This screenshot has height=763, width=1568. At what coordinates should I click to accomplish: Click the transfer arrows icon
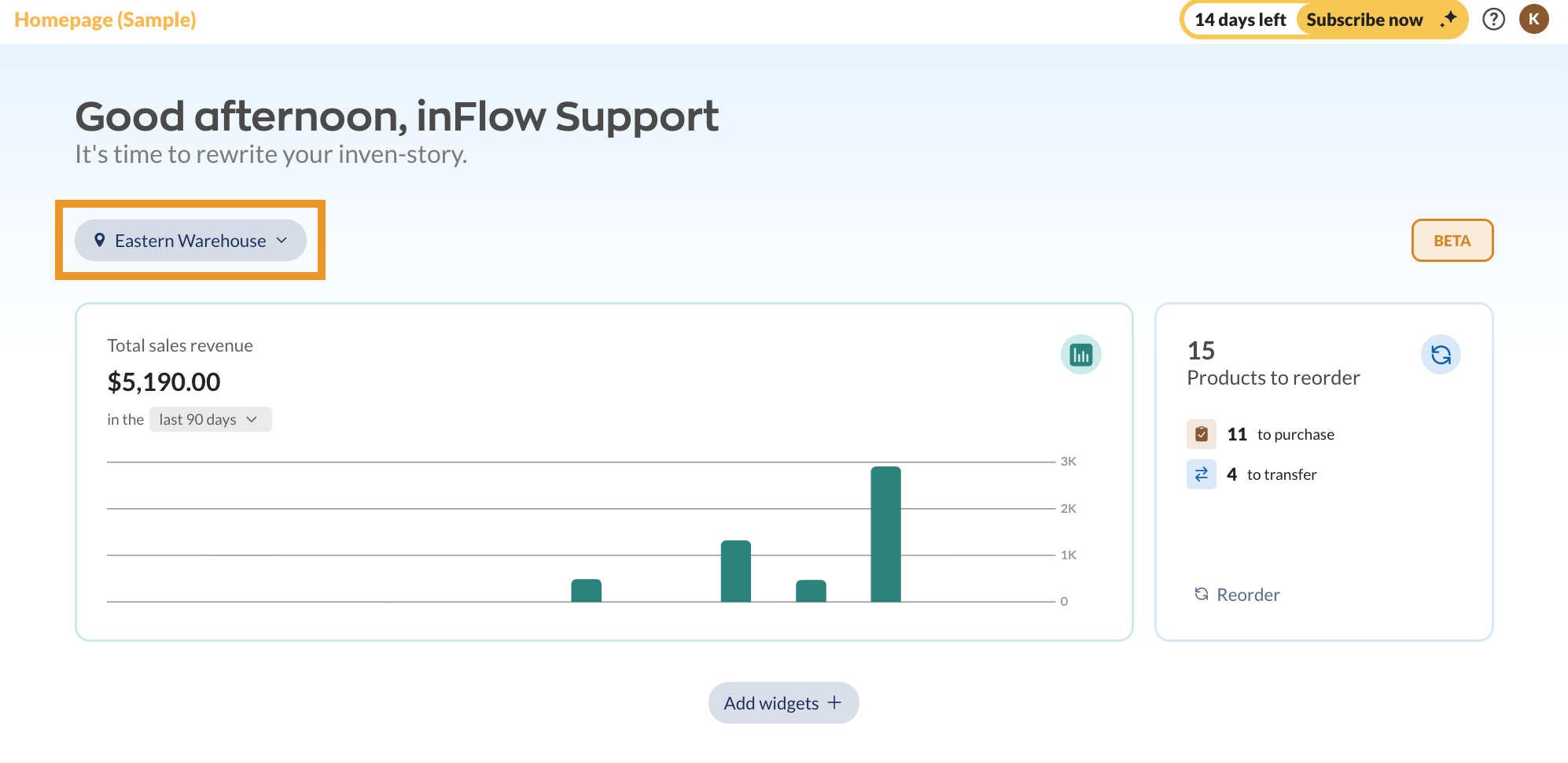(x=1201, y=474)
